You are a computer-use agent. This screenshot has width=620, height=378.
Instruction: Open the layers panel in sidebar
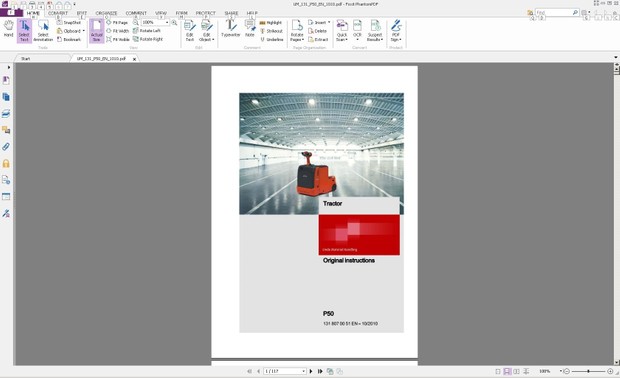6,113
